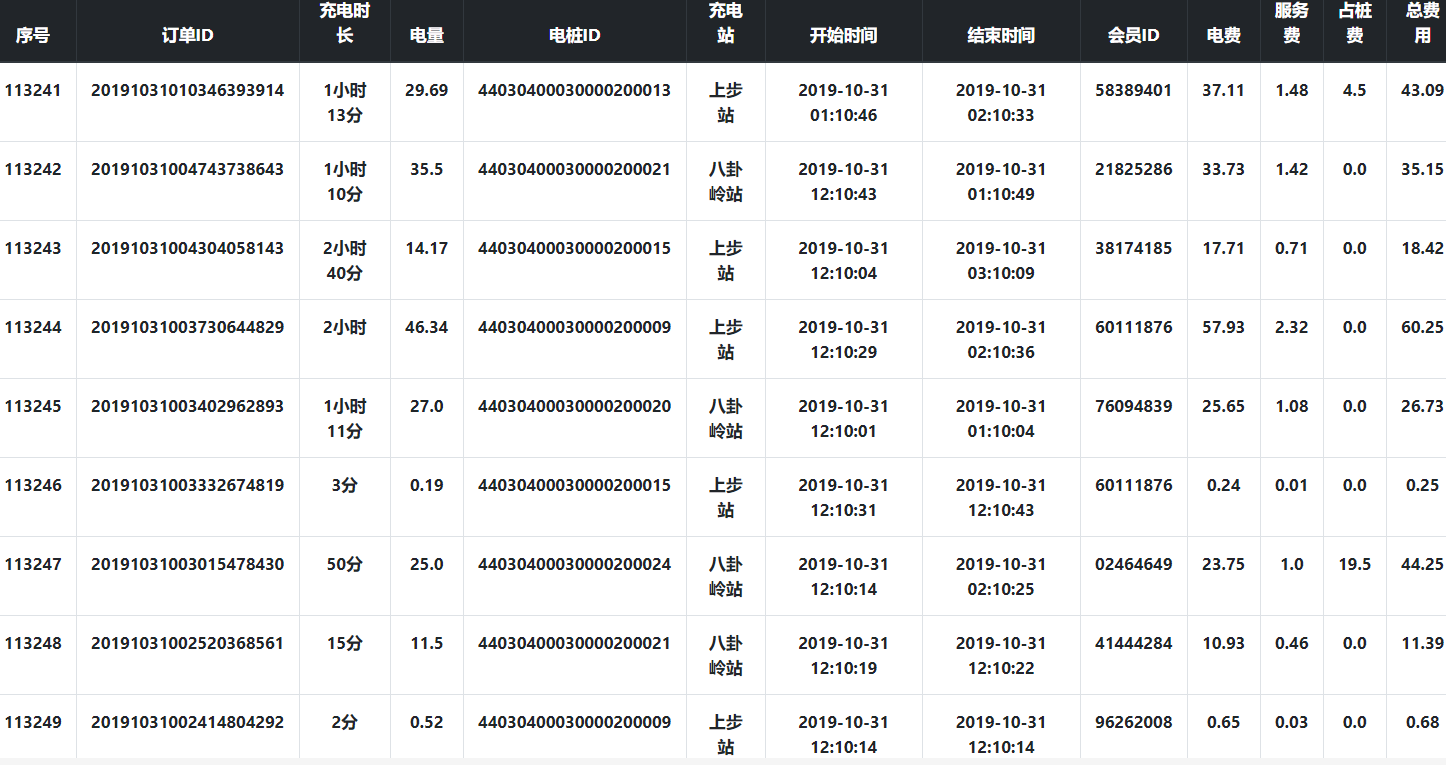
Task: Click the 序号 column header
Action: pos(33,35)
